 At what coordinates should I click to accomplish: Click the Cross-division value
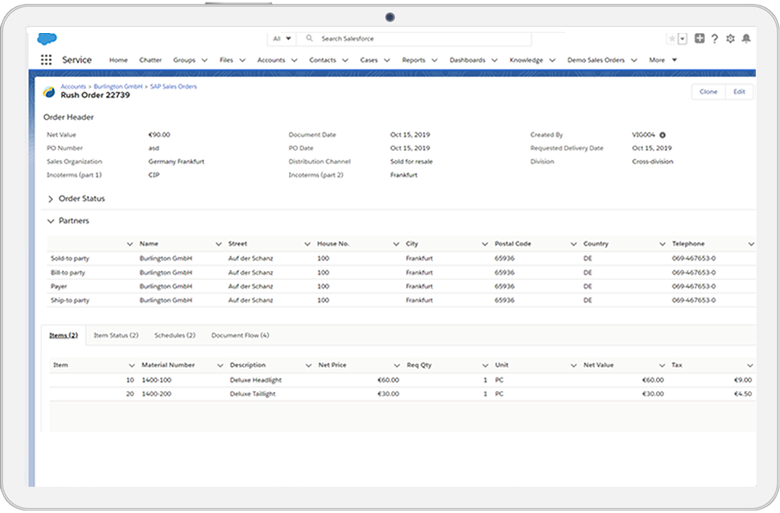[x=652, y=162]
